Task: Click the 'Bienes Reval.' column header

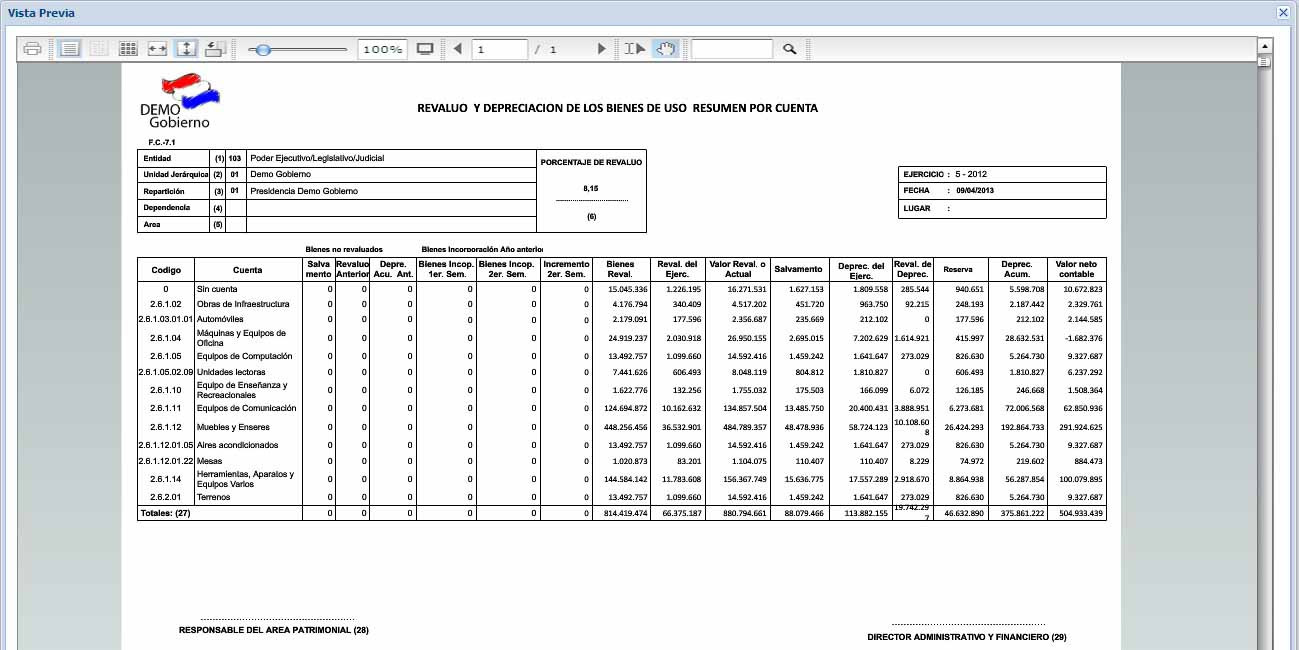Action: tap(621, 270)
